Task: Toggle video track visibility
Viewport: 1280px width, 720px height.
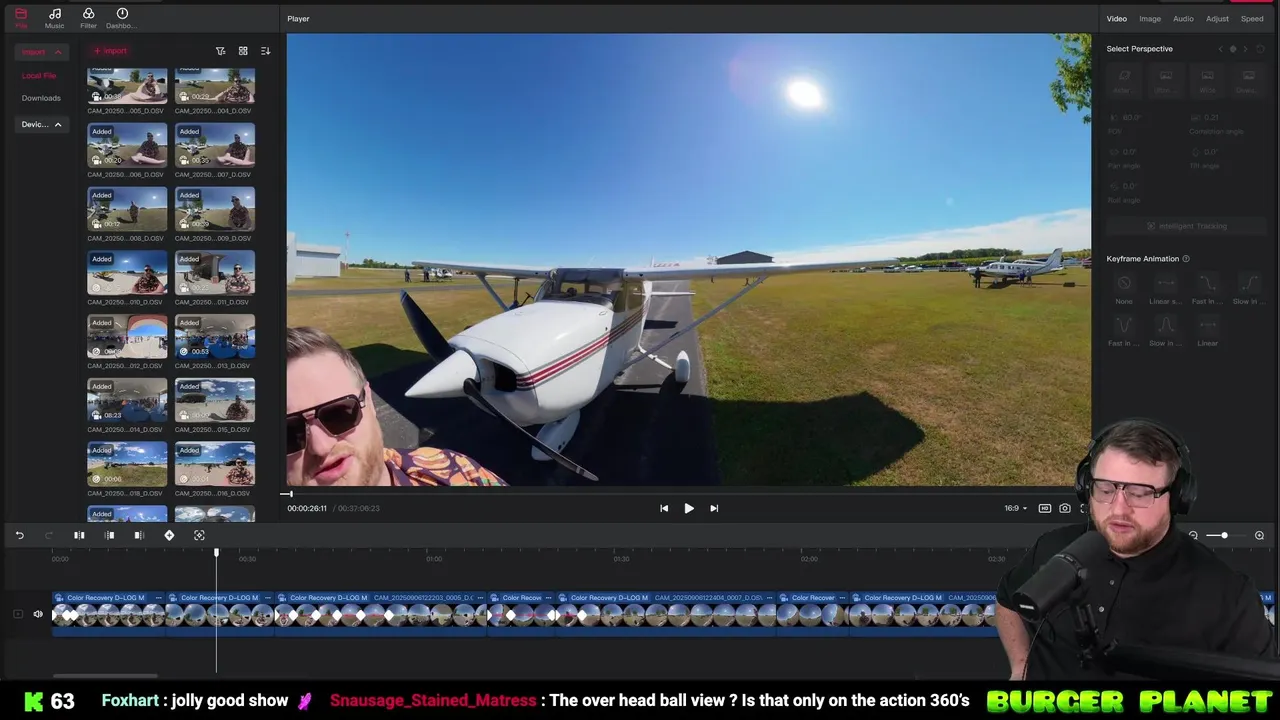Action: tap(18, 614)
